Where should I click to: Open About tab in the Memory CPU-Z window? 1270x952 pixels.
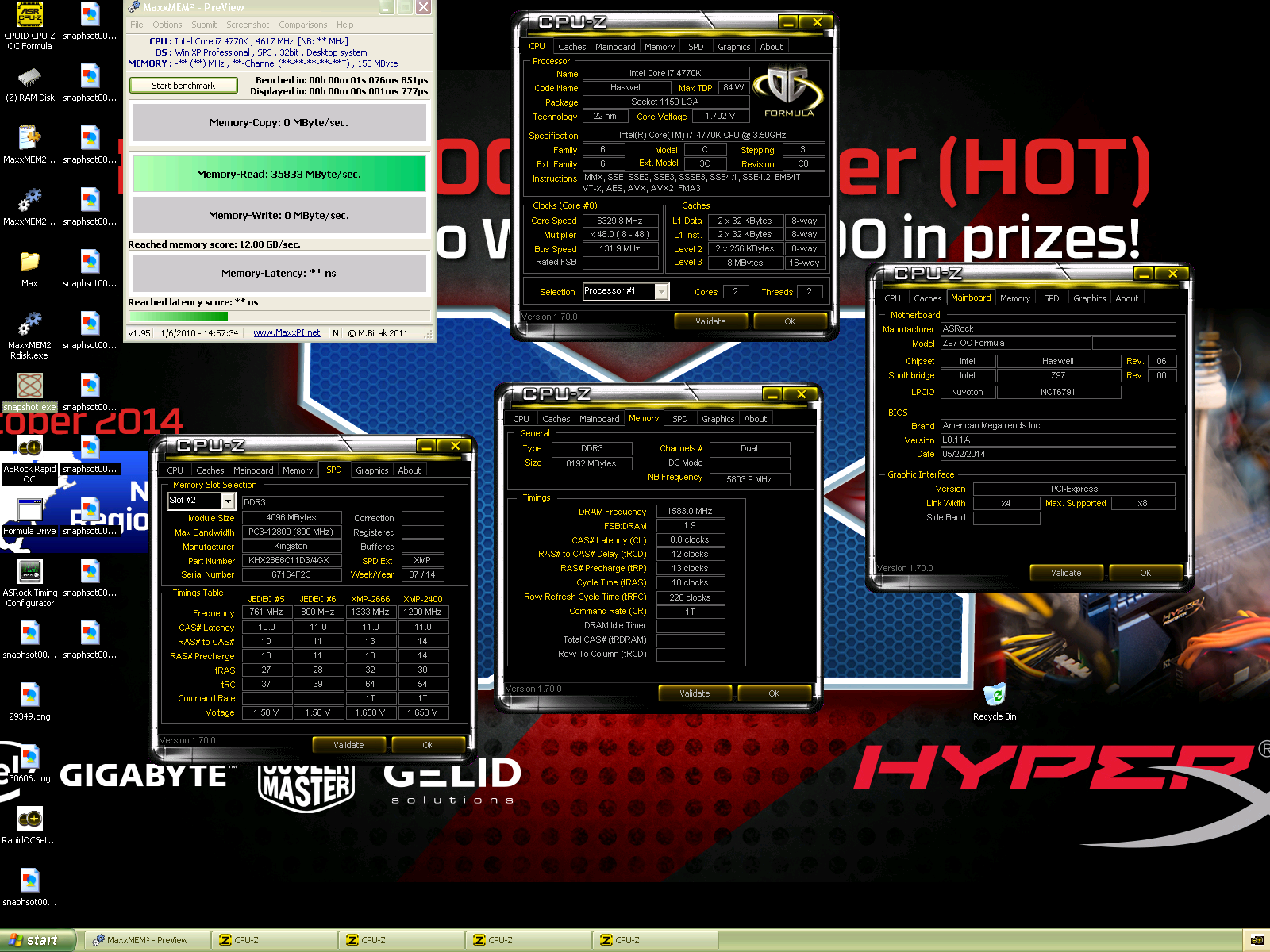pyautogui.click(x=755, y=419)
